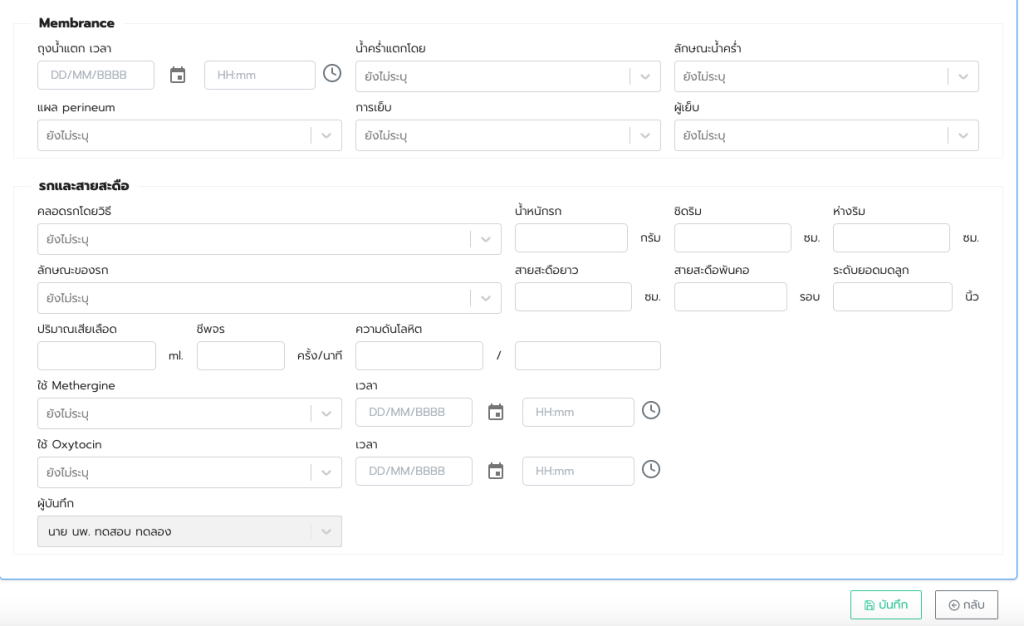Click the ถุงน้ำแตก DD/MM/BBBB date field

[x=96, y=75]
